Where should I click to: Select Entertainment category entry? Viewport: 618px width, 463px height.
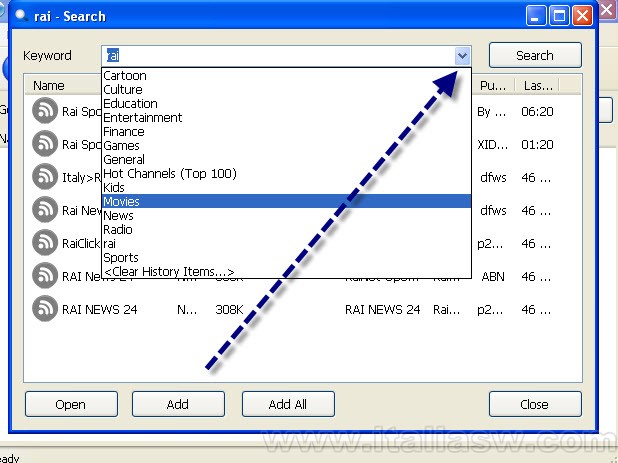286,117
